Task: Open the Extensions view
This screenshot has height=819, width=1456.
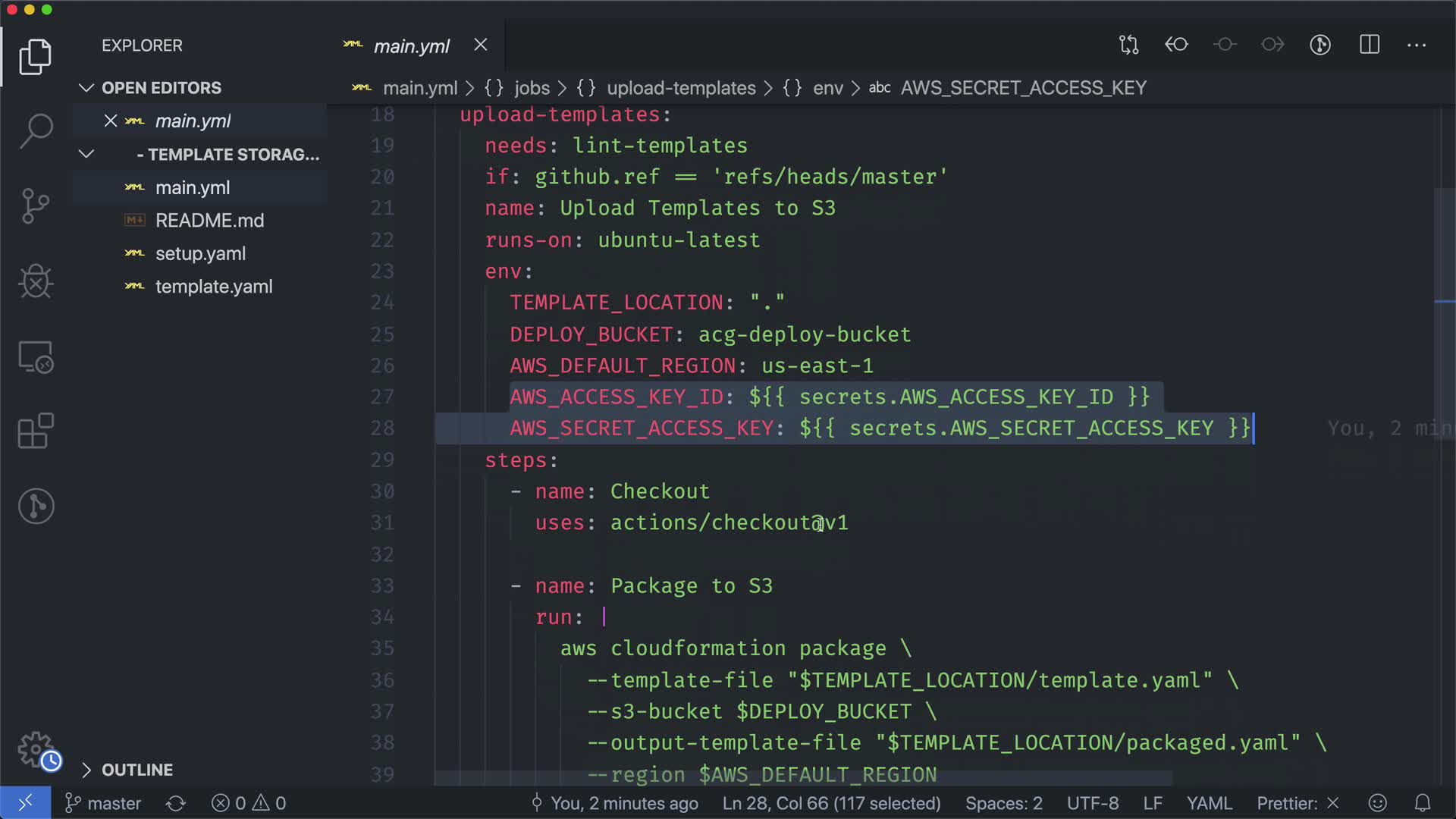Action: tap(36, 431)
